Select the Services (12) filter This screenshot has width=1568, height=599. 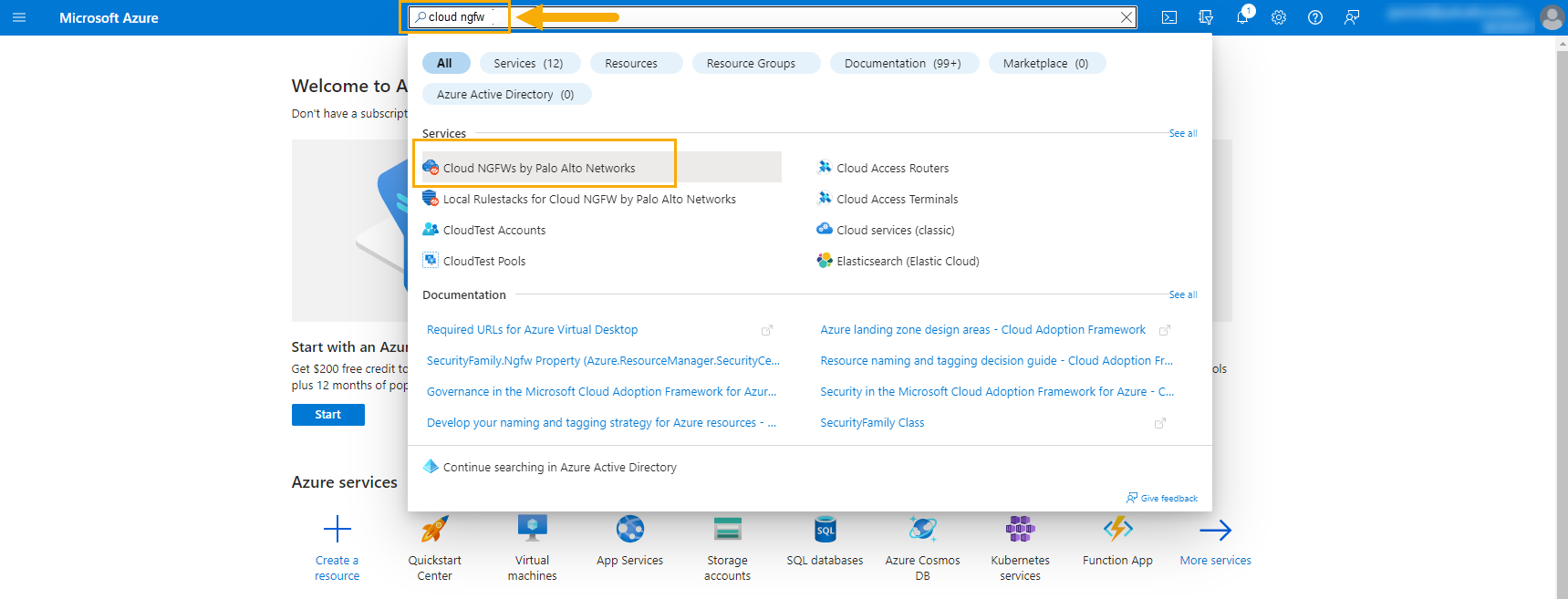coord(527,63)
